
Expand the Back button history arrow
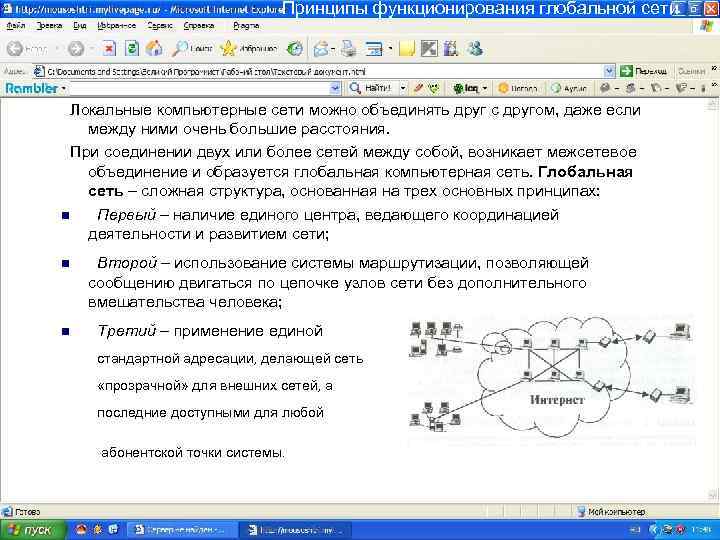(57, 49)
